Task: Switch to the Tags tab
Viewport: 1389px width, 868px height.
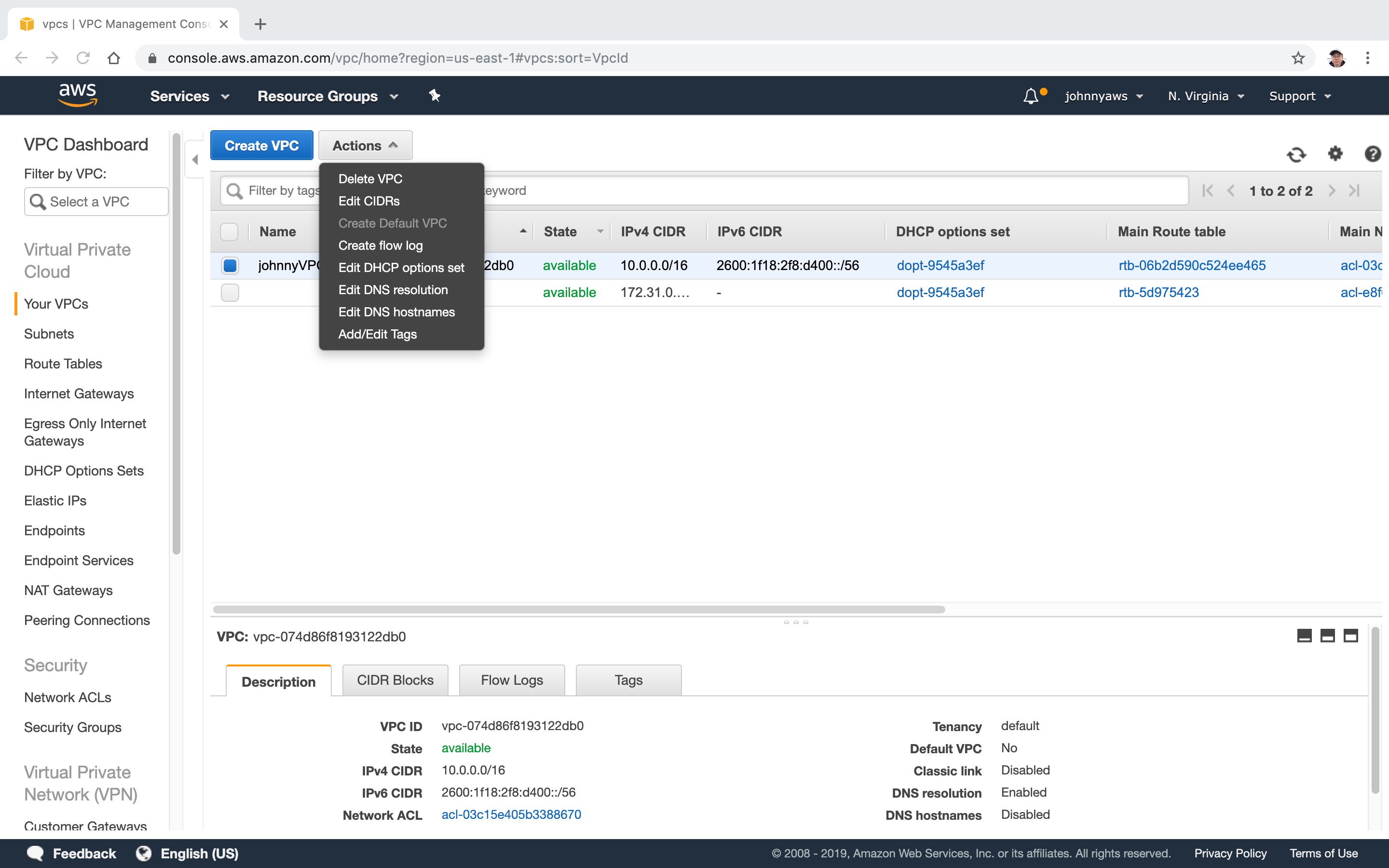Action: point(628,680)
